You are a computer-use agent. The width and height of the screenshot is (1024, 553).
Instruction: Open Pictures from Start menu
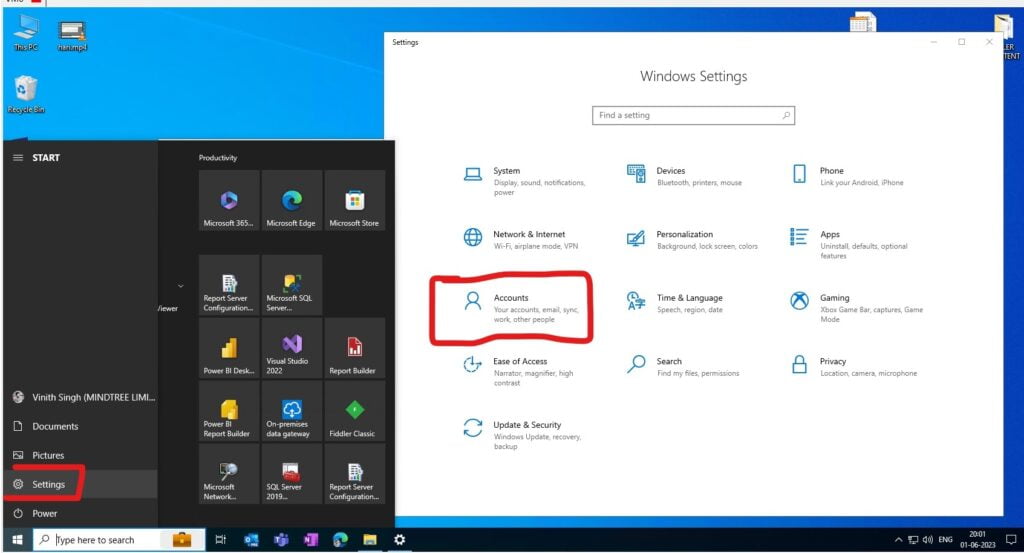[80, 455]
